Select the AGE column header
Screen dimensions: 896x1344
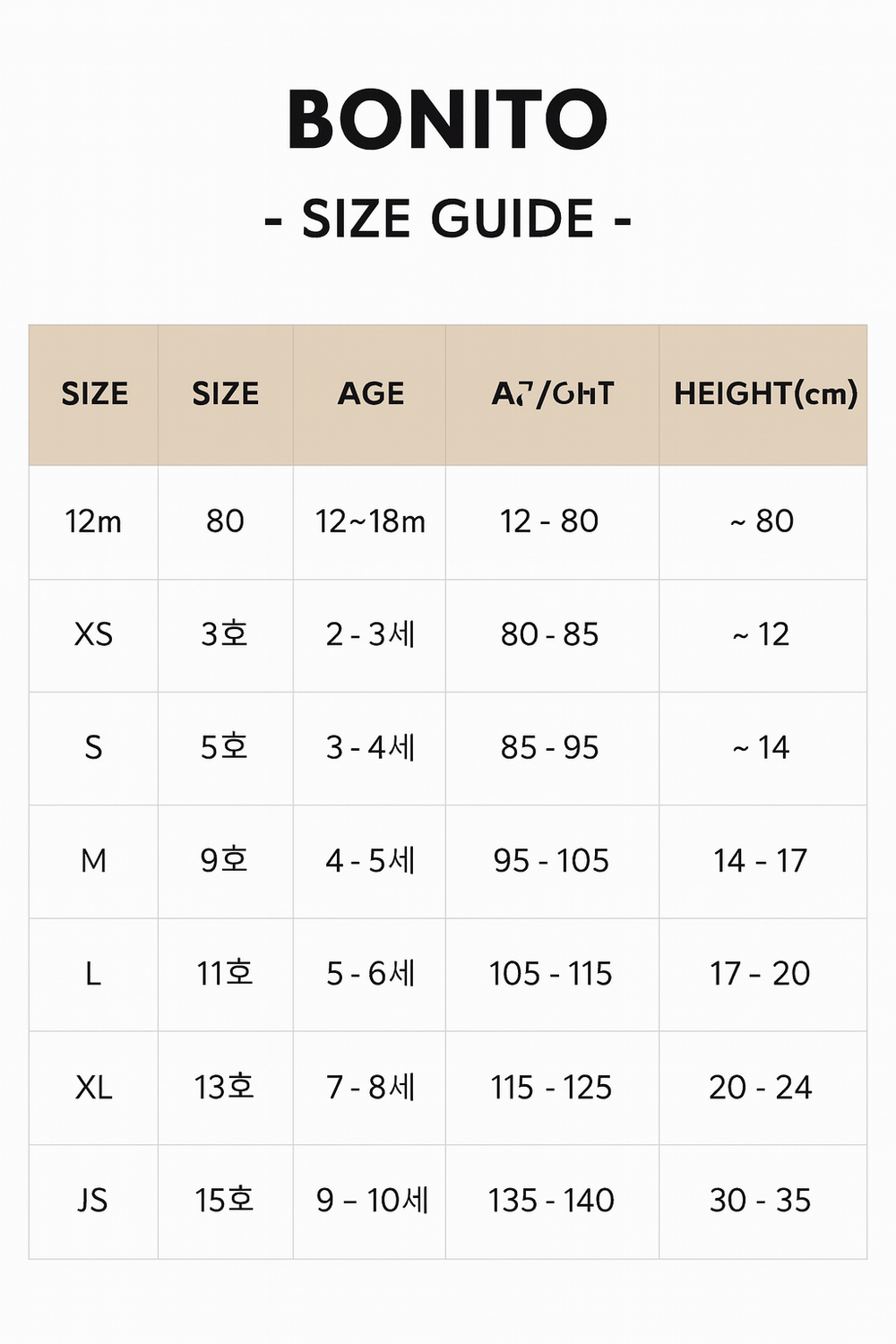pos(370,393)
